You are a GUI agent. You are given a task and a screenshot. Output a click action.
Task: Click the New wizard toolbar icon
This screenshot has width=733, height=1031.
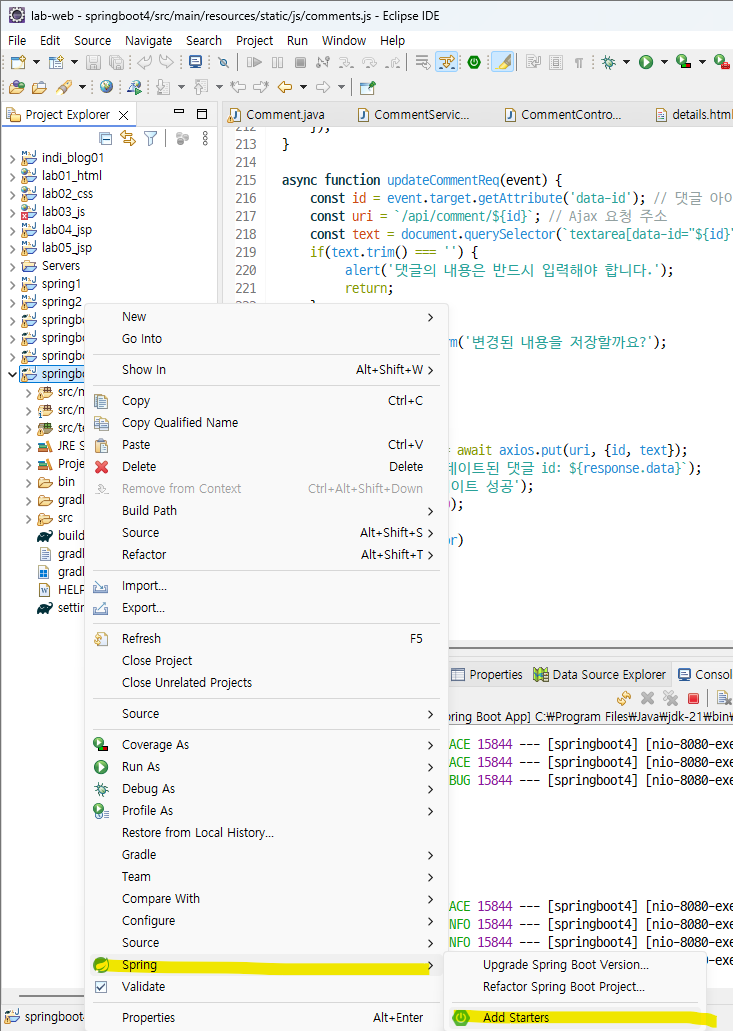(18, 62)
